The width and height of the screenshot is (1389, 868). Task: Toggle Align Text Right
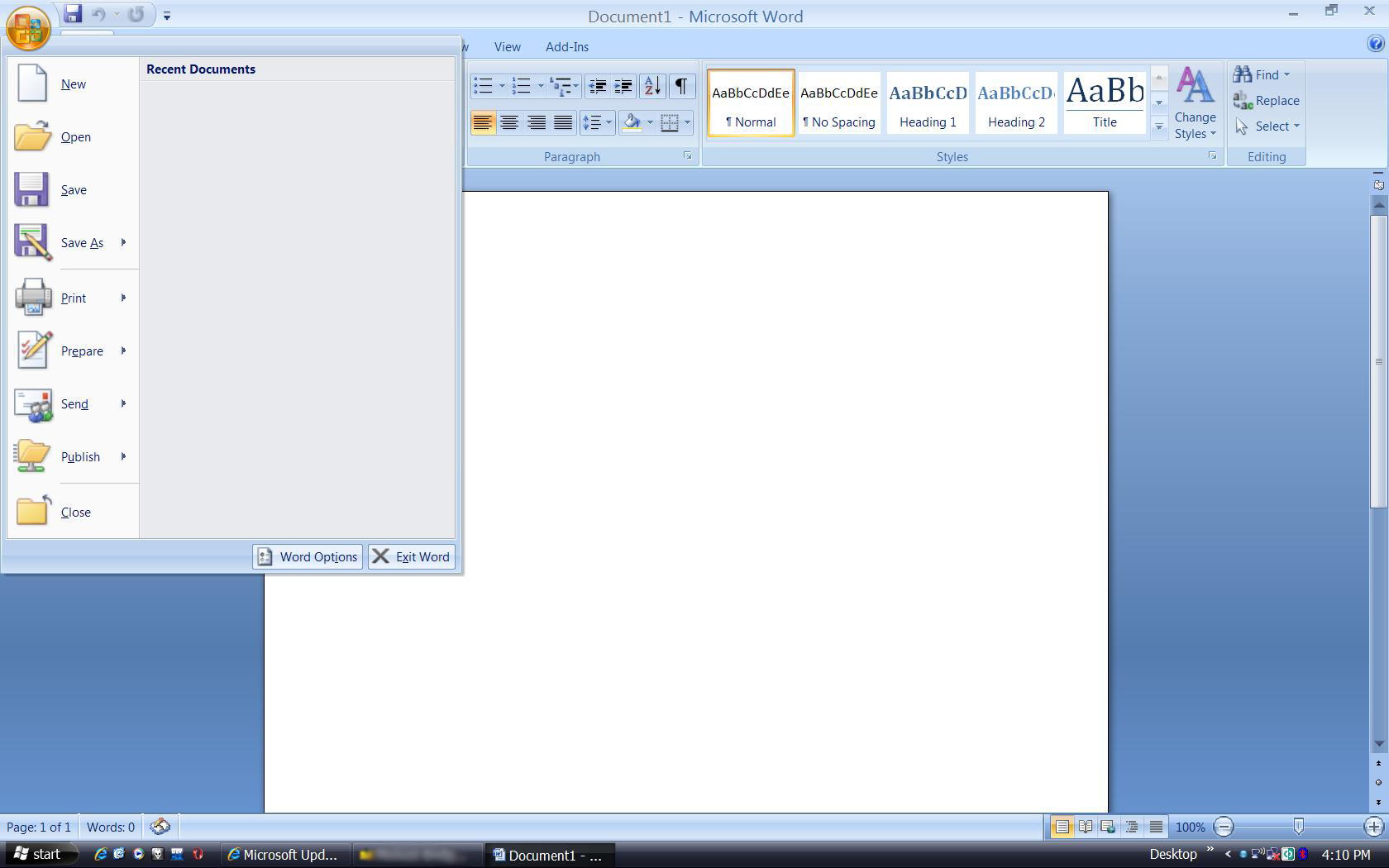point(537,123)
